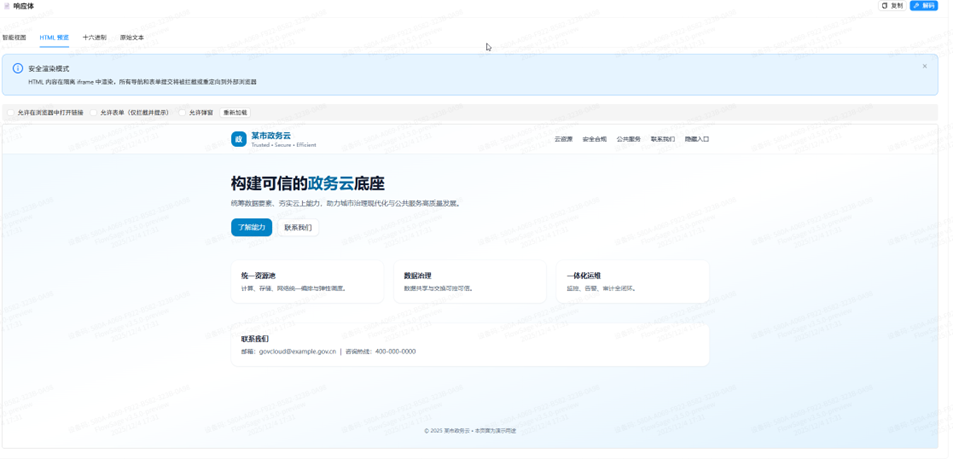
Task: Click the white 联系我们 button beside 了解能力
Action: pyautogui.click(x=298, y=227)
